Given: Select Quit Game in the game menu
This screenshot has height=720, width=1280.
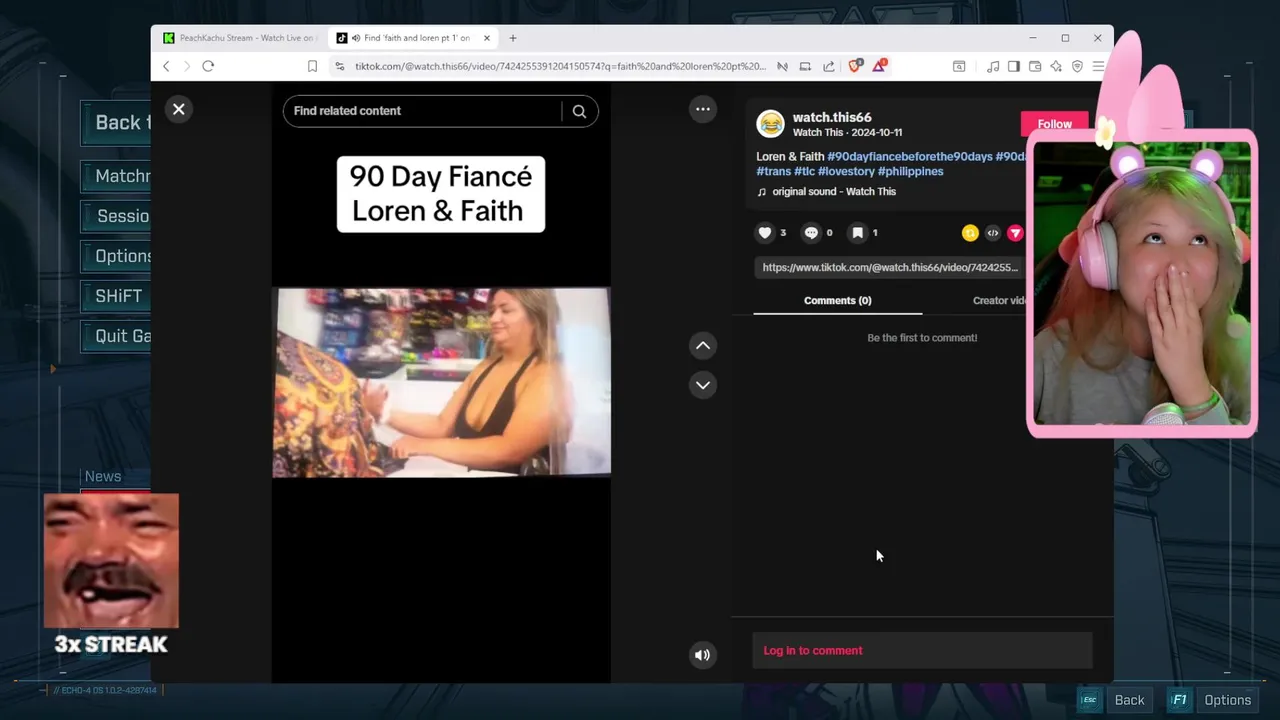Looking at the screenshot, I should 118,336.
